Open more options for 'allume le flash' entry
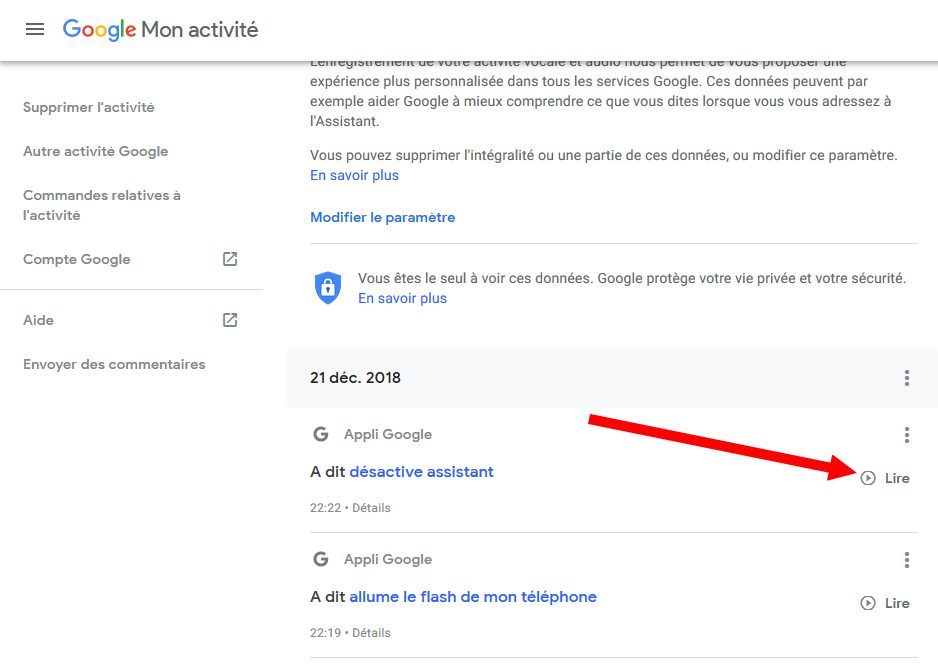Screen dimensions: 938x668 click(907, 560)
